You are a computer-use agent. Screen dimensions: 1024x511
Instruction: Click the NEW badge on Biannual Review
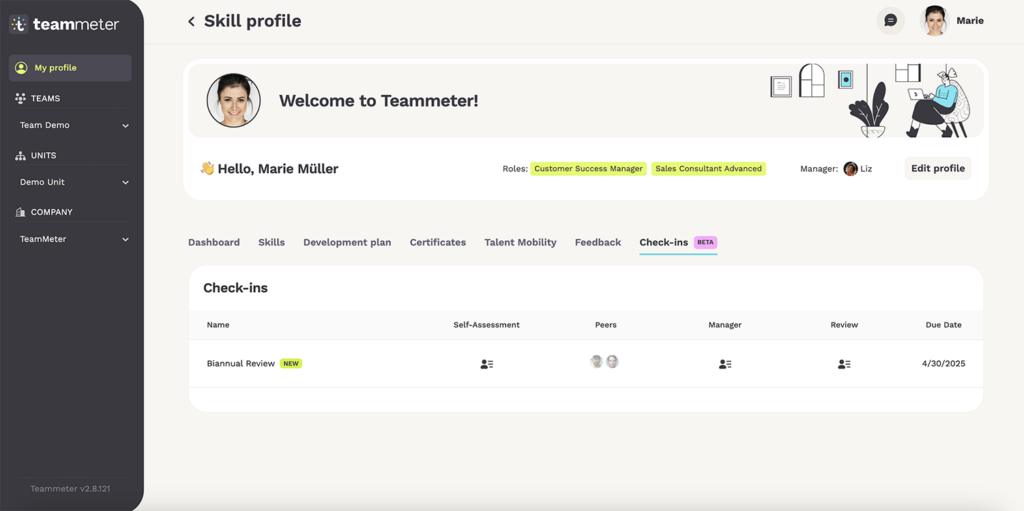[291, 364]
